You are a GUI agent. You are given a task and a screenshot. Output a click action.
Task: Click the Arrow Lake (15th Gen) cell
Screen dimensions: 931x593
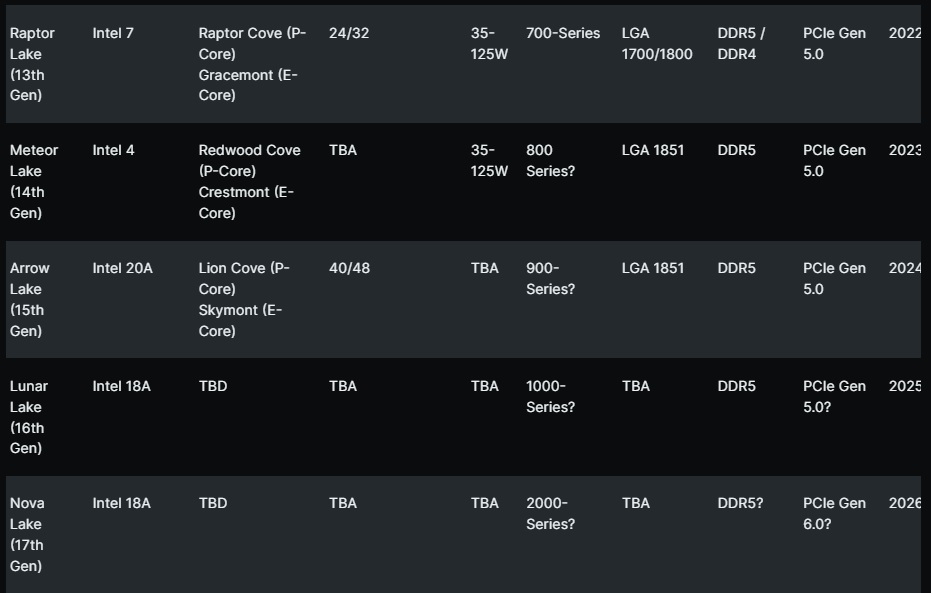(30, 299)
